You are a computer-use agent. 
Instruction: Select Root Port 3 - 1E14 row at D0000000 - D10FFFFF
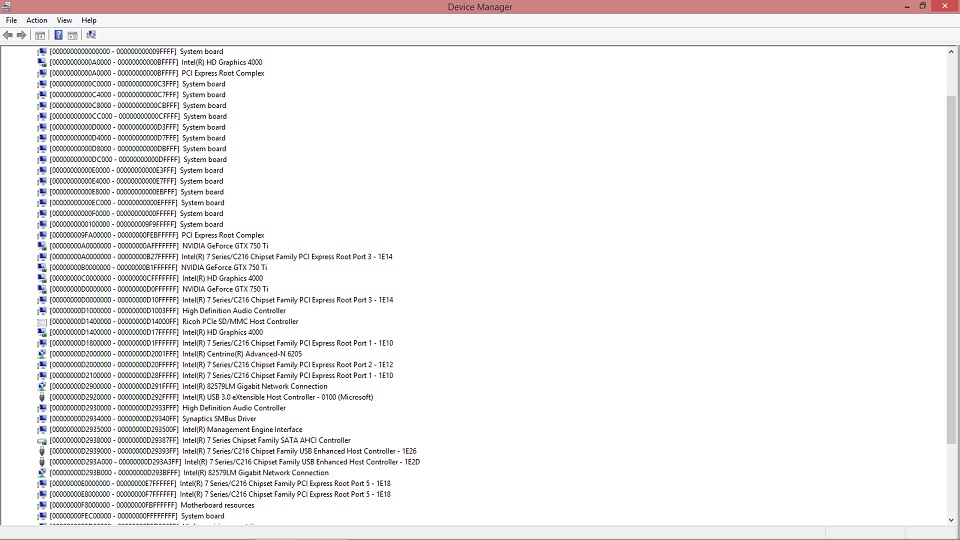point(221,300)
